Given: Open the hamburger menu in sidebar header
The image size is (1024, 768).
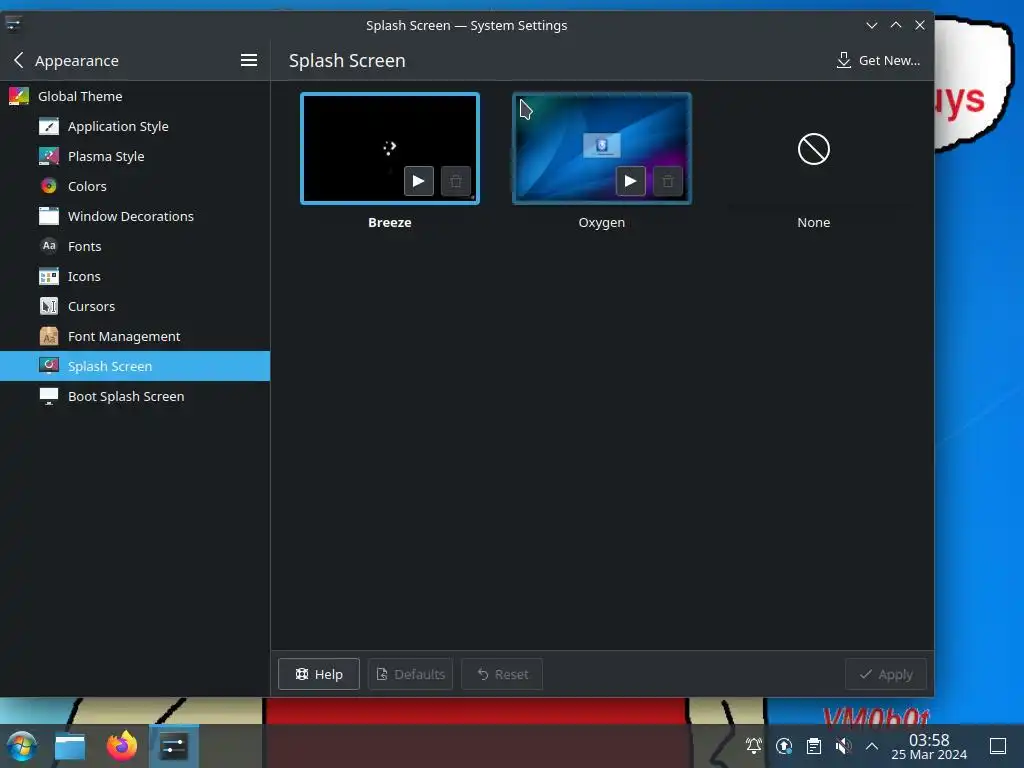Looking at the screenshot, I should [249, 60].
